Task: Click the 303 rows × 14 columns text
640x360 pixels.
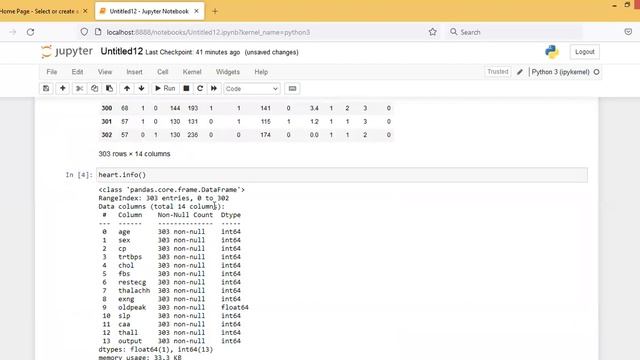Action: coord(134,154)
